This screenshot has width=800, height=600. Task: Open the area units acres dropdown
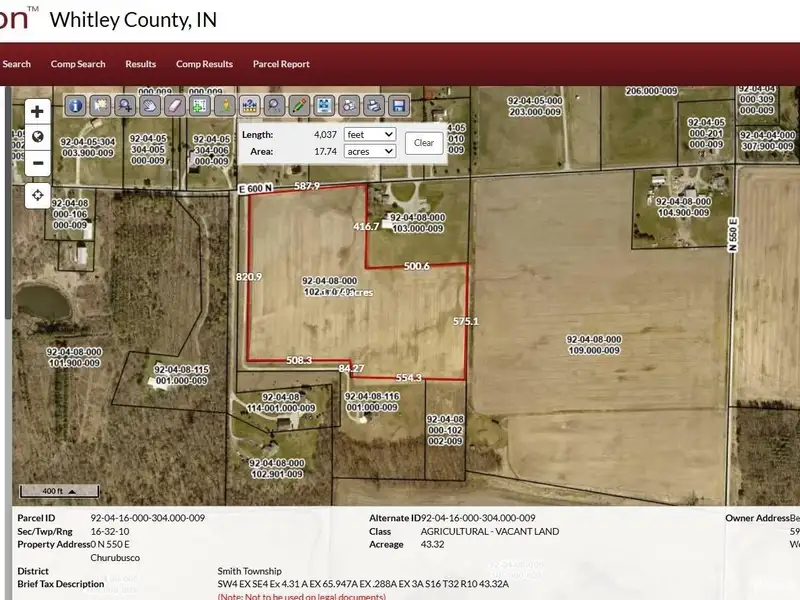pos(369,151)
